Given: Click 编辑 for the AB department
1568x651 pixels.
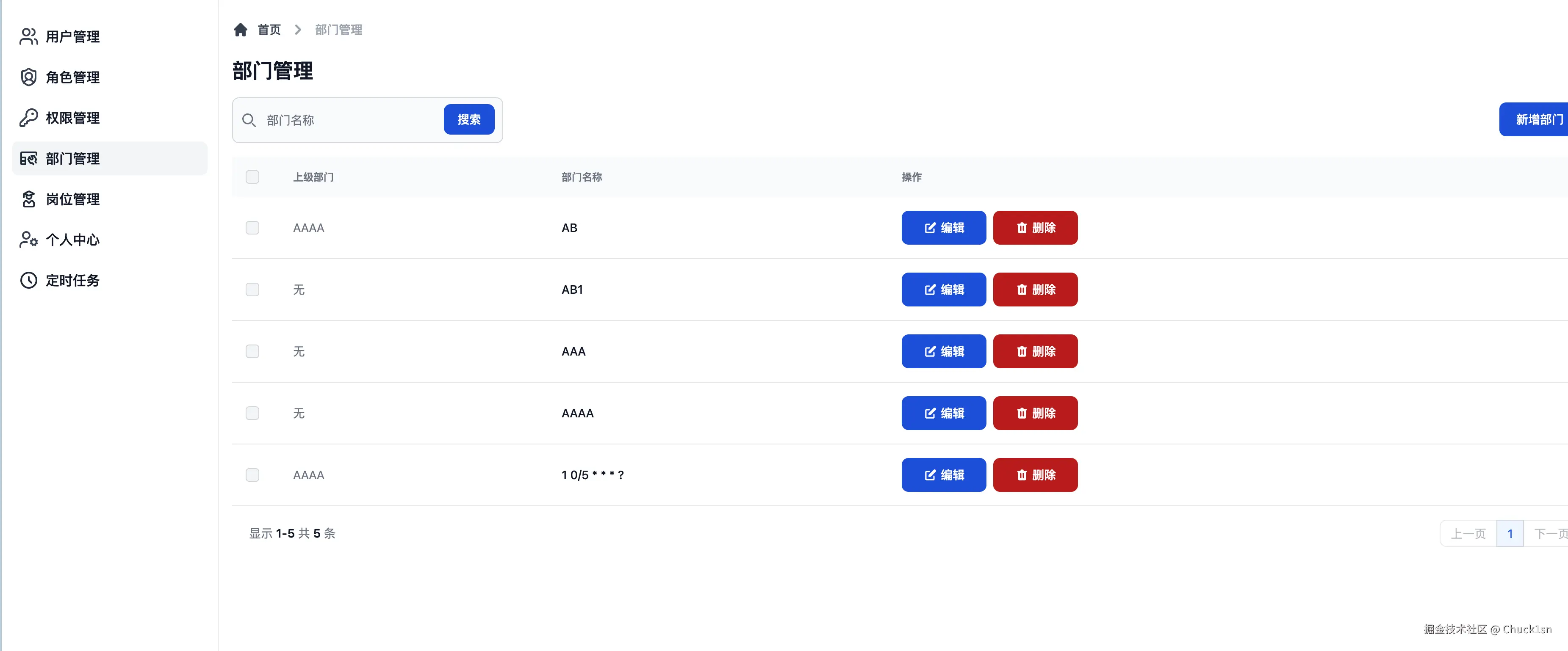Looking at the screenshot, I should pyautogui.click(x=944, y=228).
